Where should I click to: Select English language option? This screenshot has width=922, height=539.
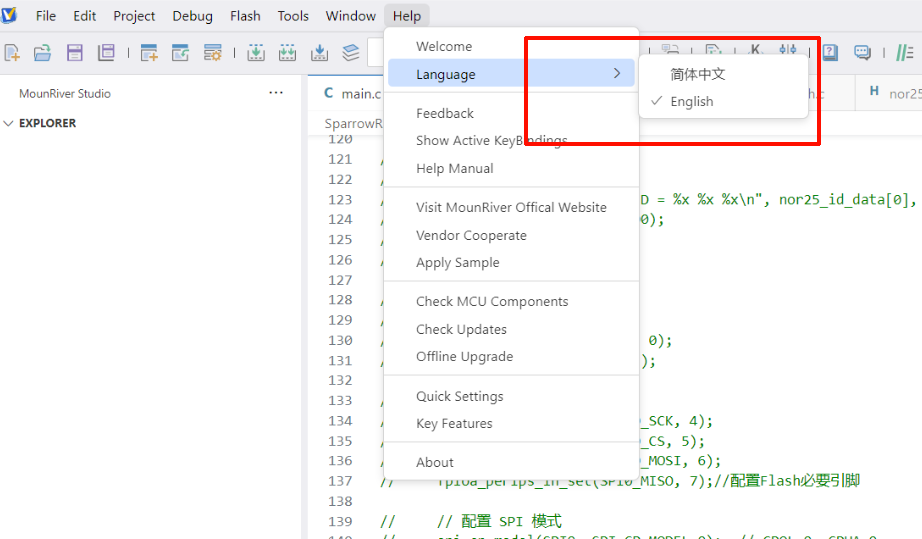[691, 102]
